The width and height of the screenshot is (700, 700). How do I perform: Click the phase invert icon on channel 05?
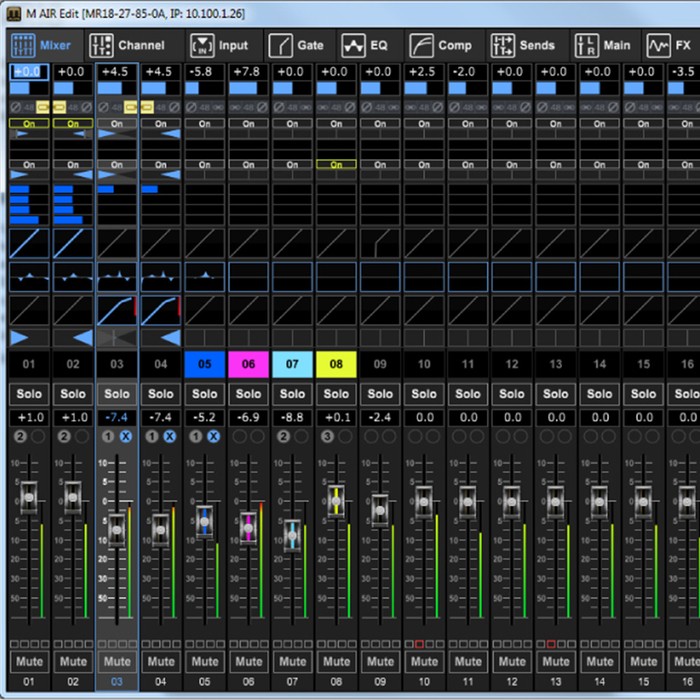click(x=191, y=107)
